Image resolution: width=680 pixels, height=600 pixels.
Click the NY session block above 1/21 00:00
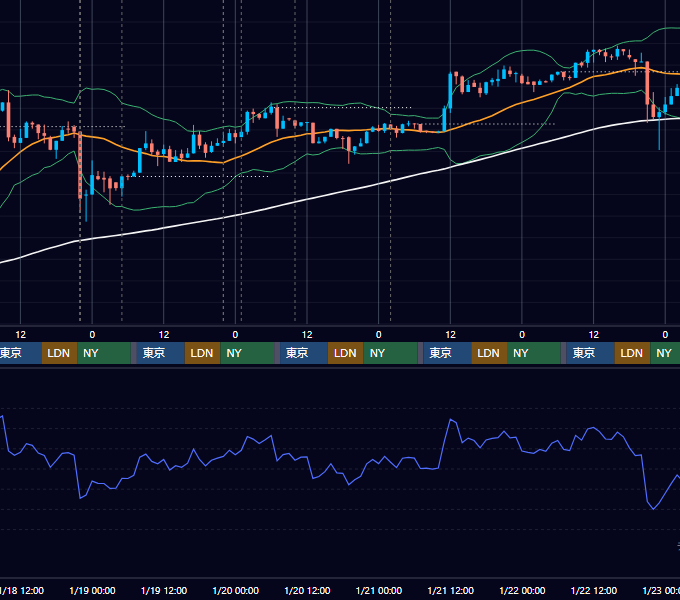click(390, 353)
